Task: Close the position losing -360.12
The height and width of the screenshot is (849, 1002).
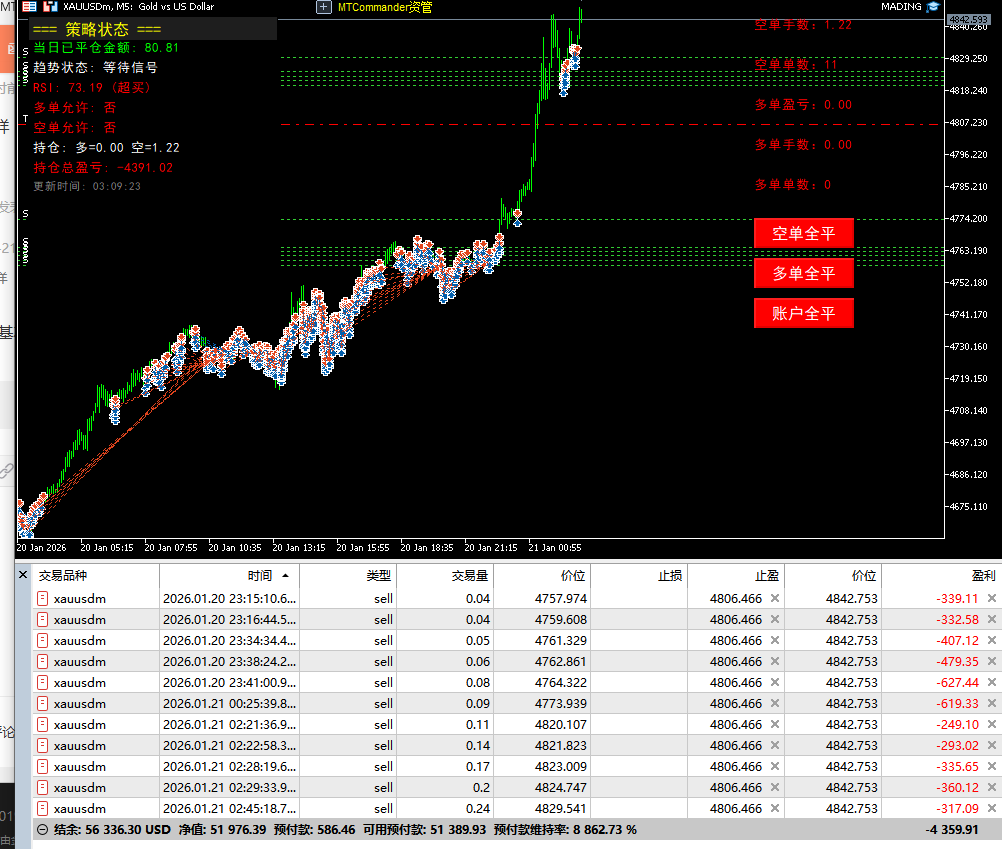Action: (992, 787)
